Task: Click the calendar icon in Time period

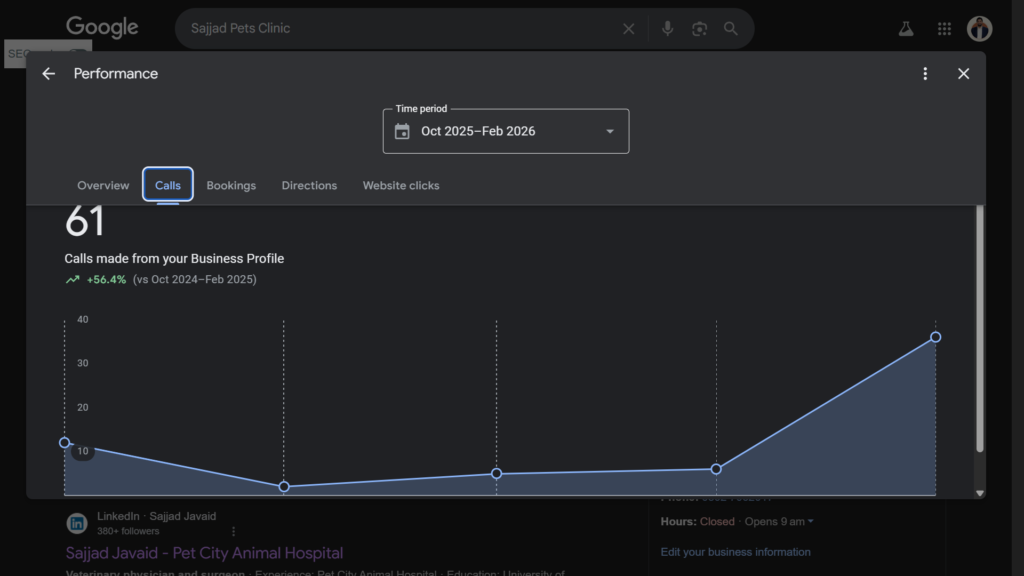Action: point(402,132)
